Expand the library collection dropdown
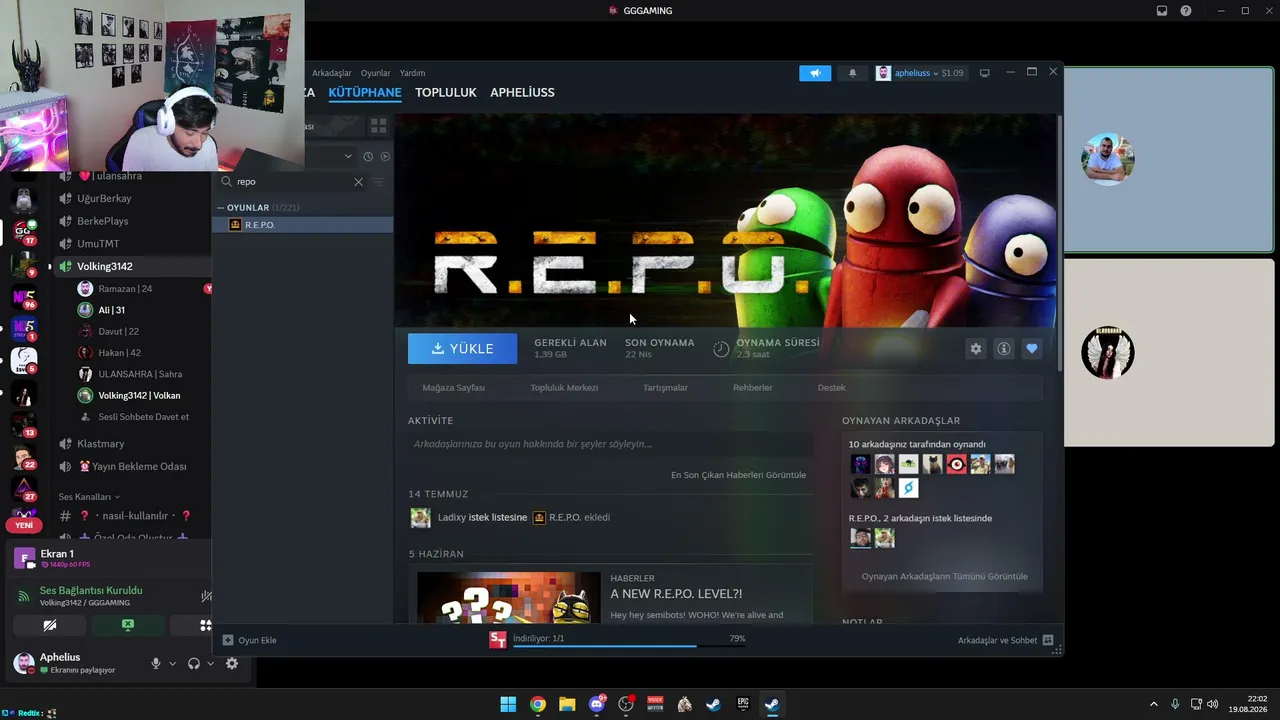 [x=348, y=157]
